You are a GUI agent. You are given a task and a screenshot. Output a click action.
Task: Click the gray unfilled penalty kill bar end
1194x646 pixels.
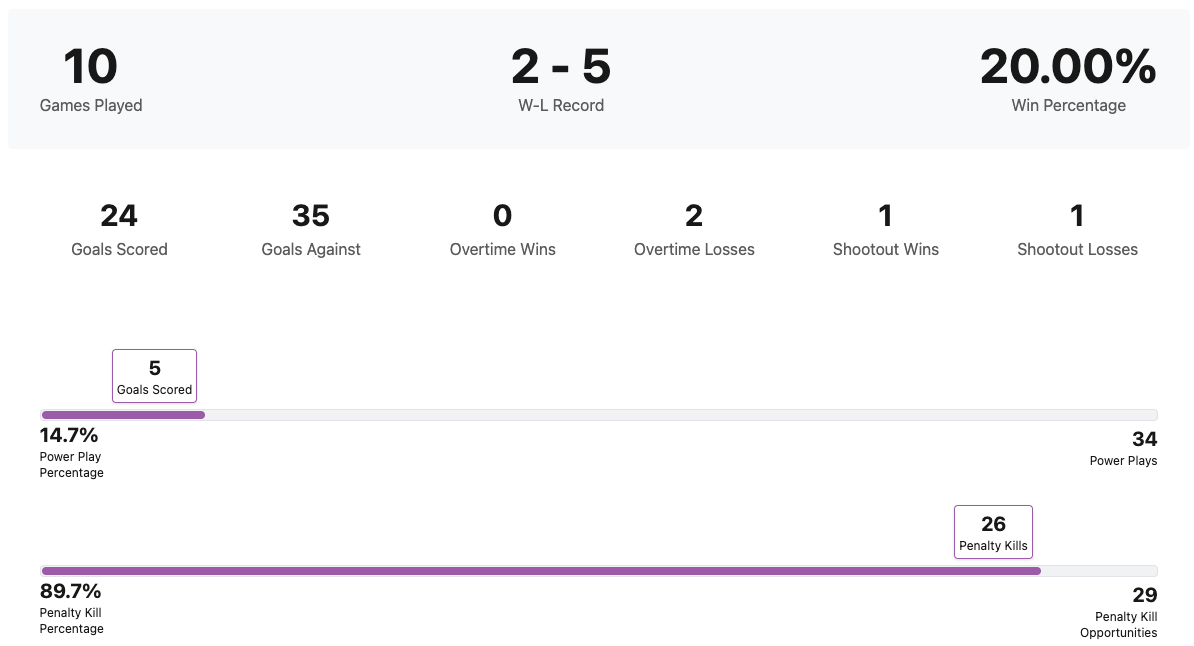[1098, 571]
